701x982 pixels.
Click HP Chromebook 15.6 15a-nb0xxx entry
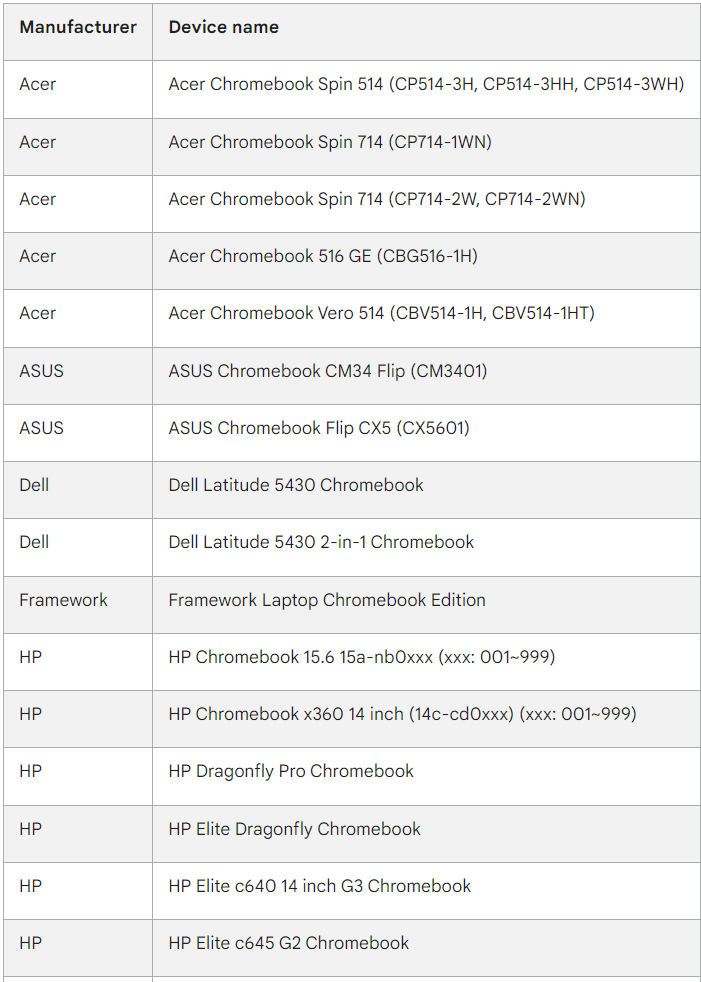[x=361, y=657]
